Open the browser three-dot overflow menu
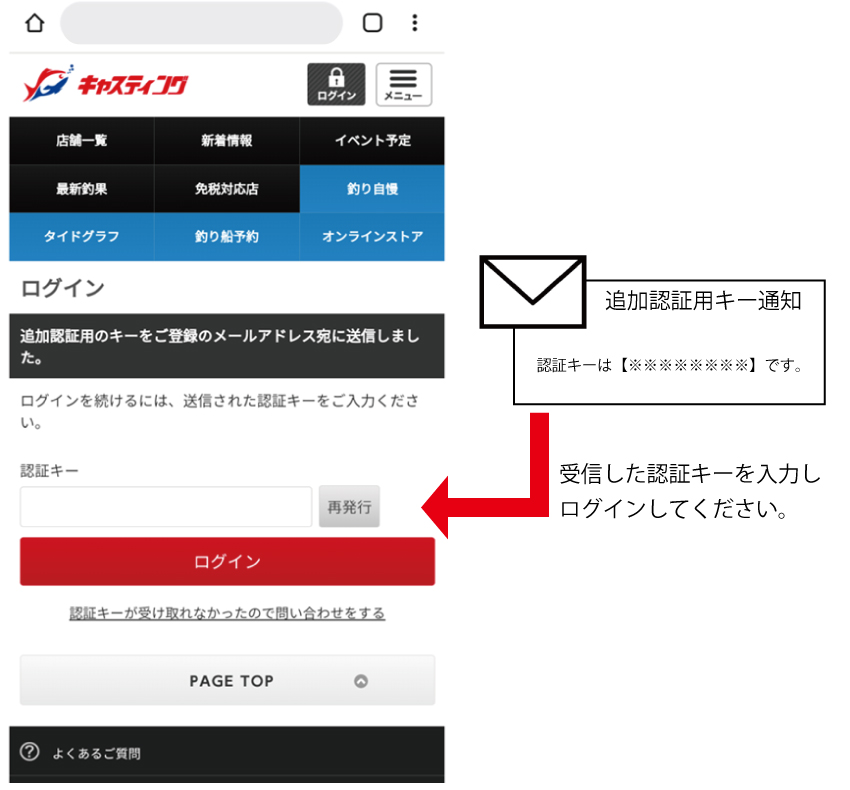 [416, 23]
